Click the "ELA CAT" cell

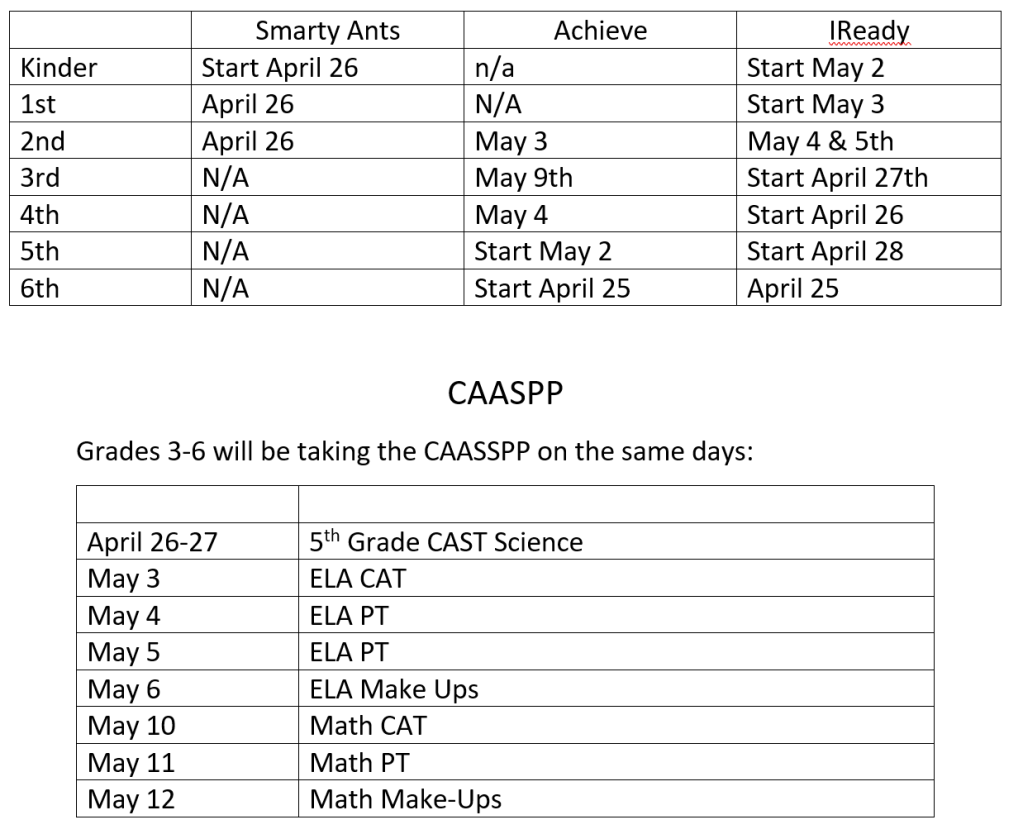click(358, 578)
